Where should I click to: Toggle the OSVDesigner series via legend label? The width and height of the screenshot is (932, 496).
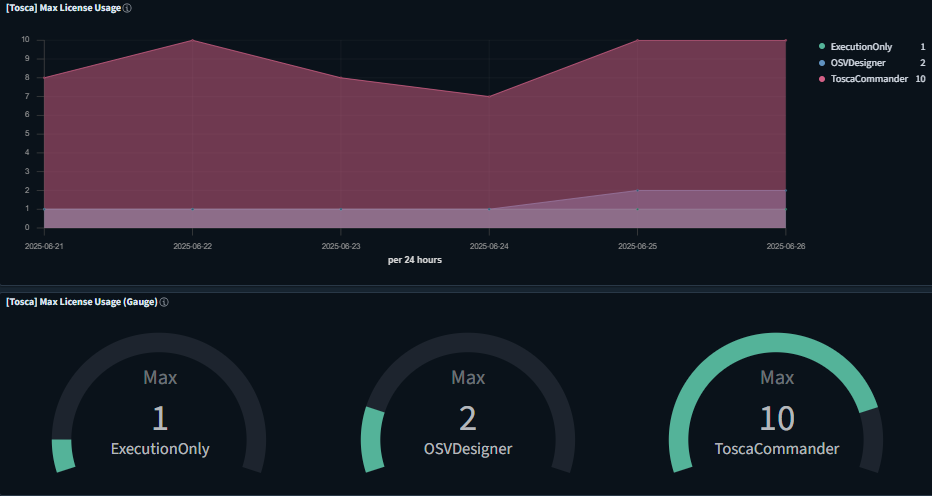[858, 63]
